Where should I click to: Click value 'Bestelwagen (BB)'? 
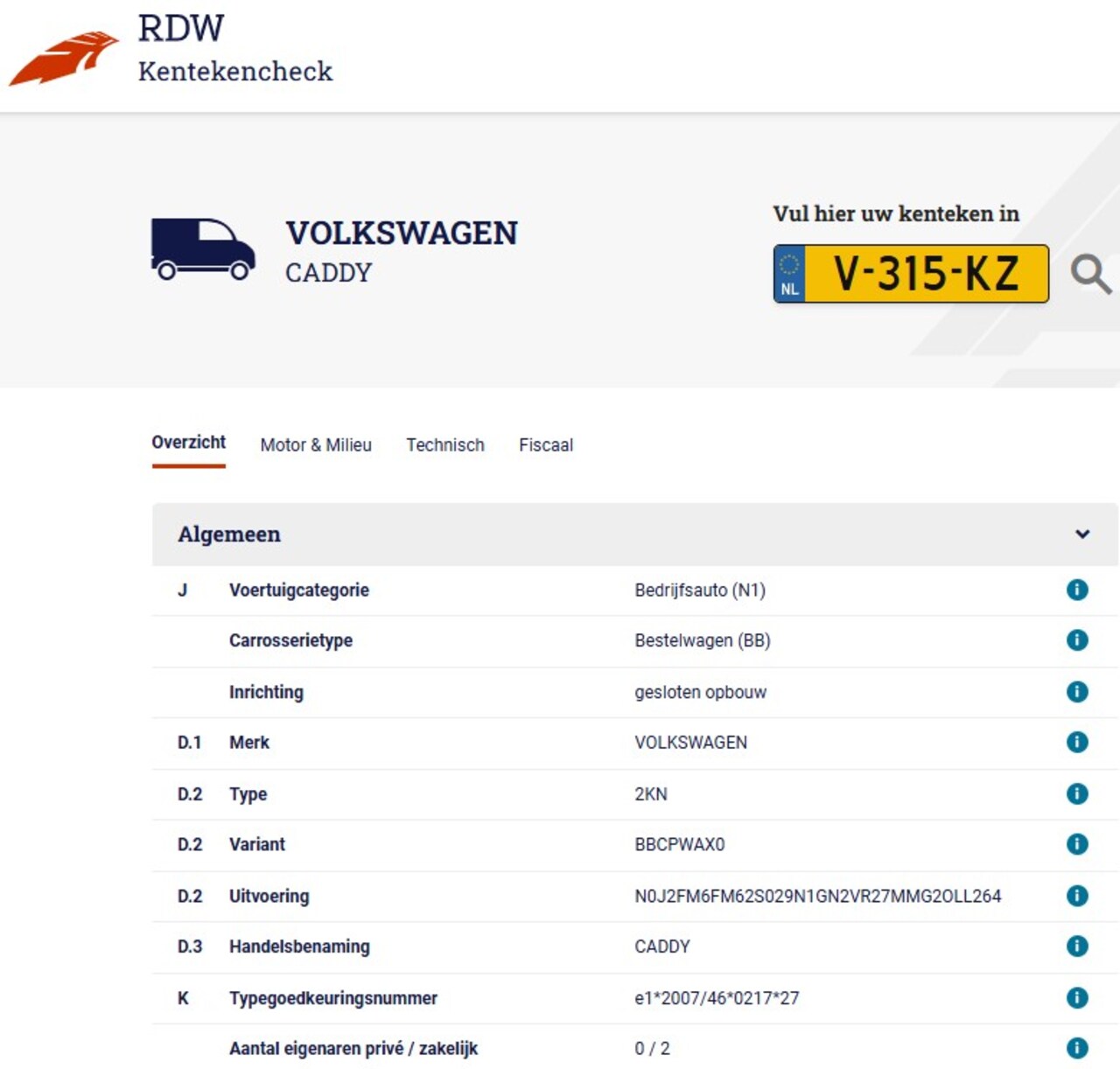(x=703, y=640)
